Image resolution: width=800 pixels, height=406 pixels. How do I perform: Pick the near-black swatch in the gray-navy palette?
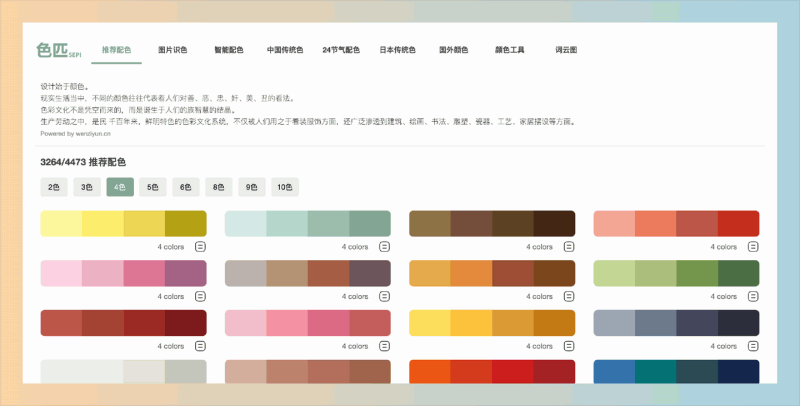coord(739,323)
